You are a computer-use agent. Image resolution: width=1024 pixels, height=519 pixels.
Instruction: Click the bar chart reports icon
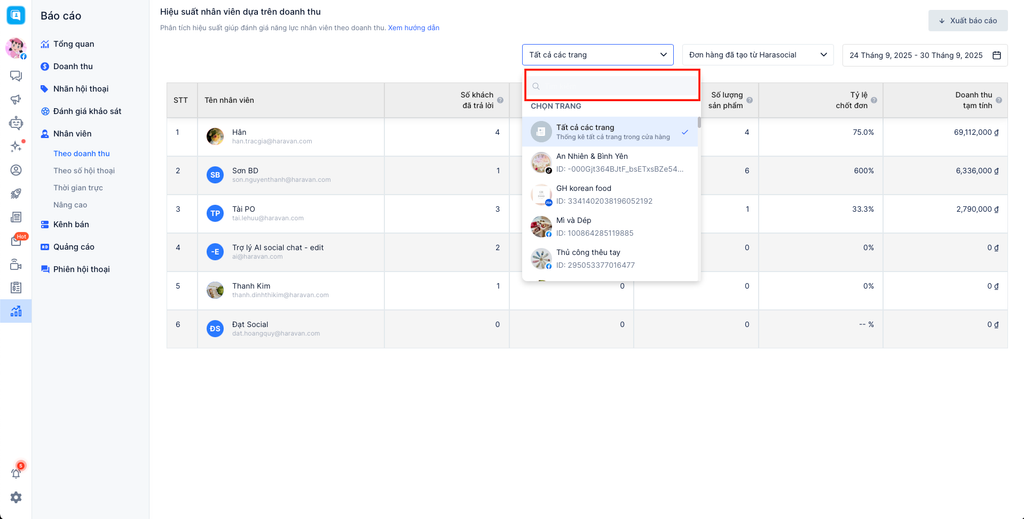(x=16, y=311)
